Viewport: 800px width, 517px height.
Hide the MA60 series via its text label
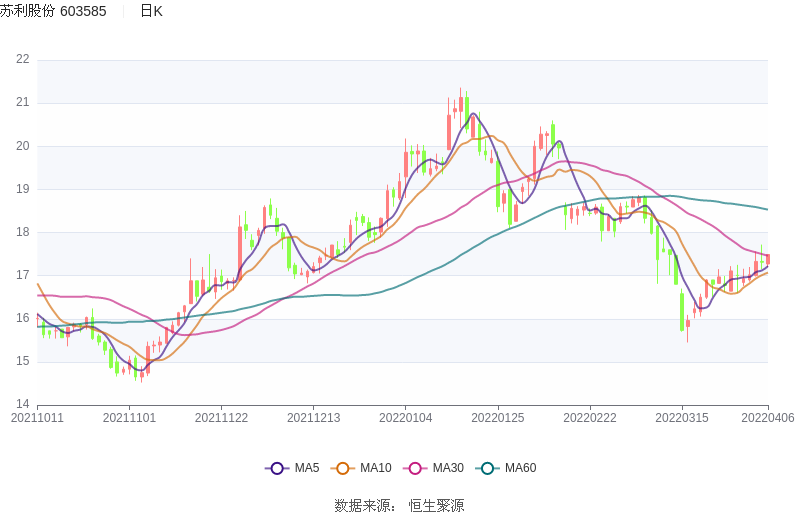tap(520, 468)
